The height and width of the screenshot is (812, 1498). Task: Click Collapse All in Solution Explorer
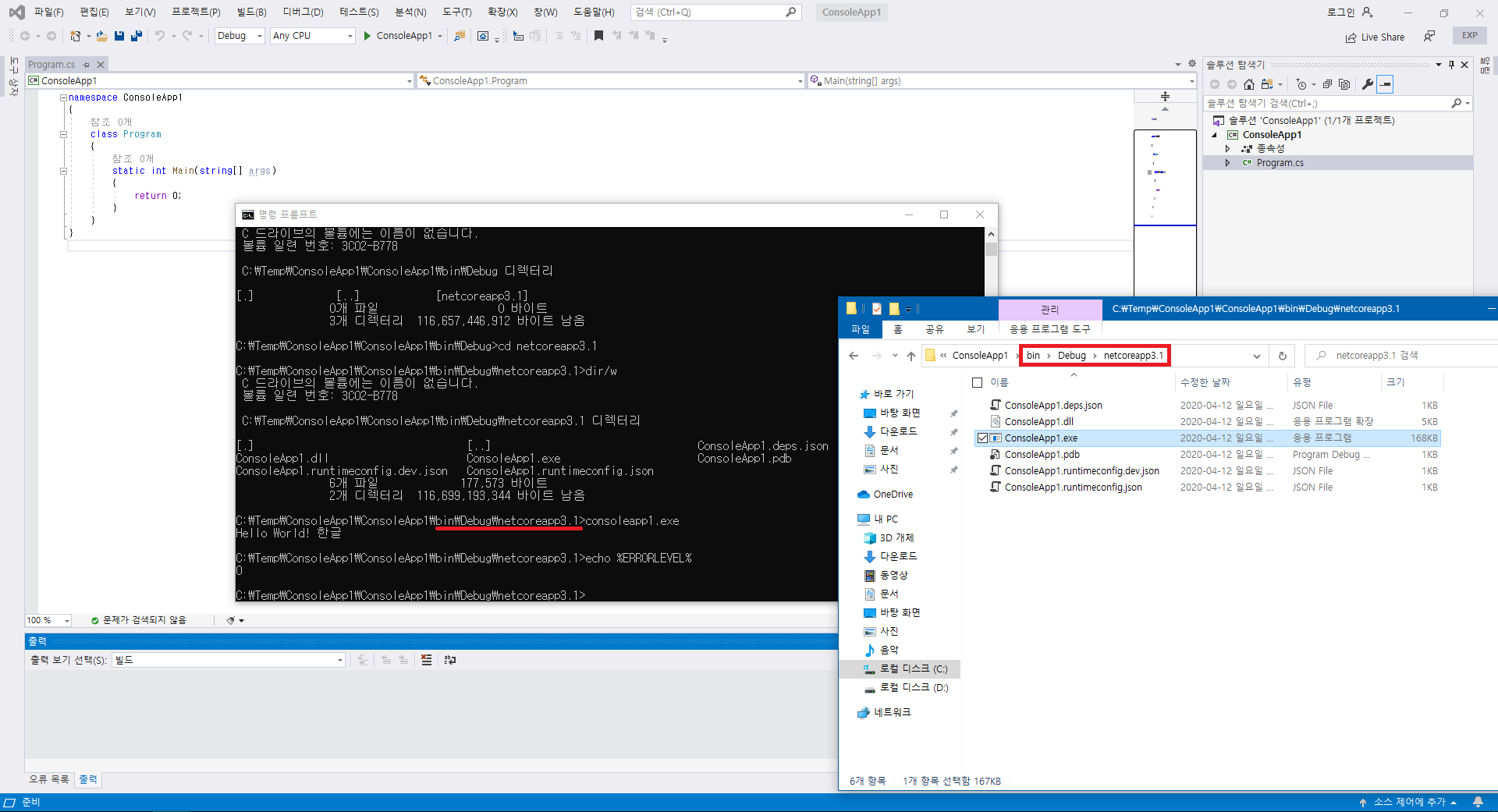point(1327,84)
